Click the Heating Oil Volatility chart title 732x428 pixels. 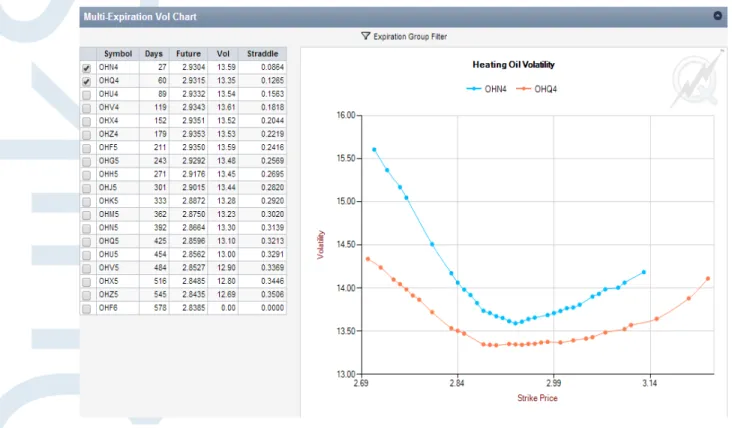pyautogui.click(x=514, y=64)
